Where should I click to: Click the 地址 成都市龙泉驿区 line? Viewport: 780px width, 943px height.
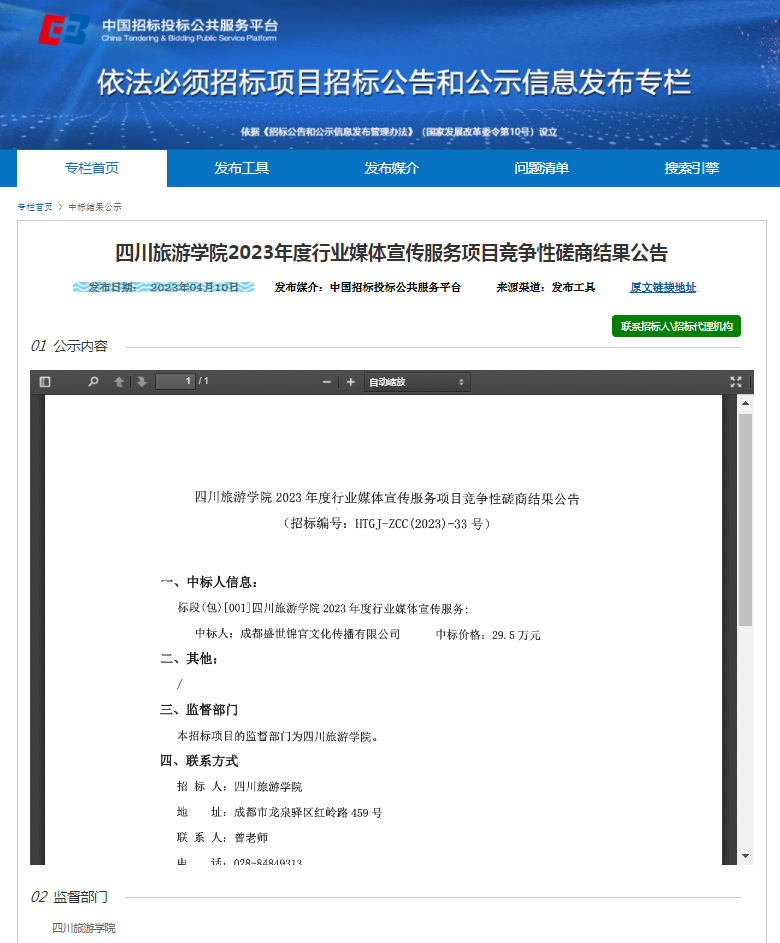pyautogui.click(x=280, y=812)
